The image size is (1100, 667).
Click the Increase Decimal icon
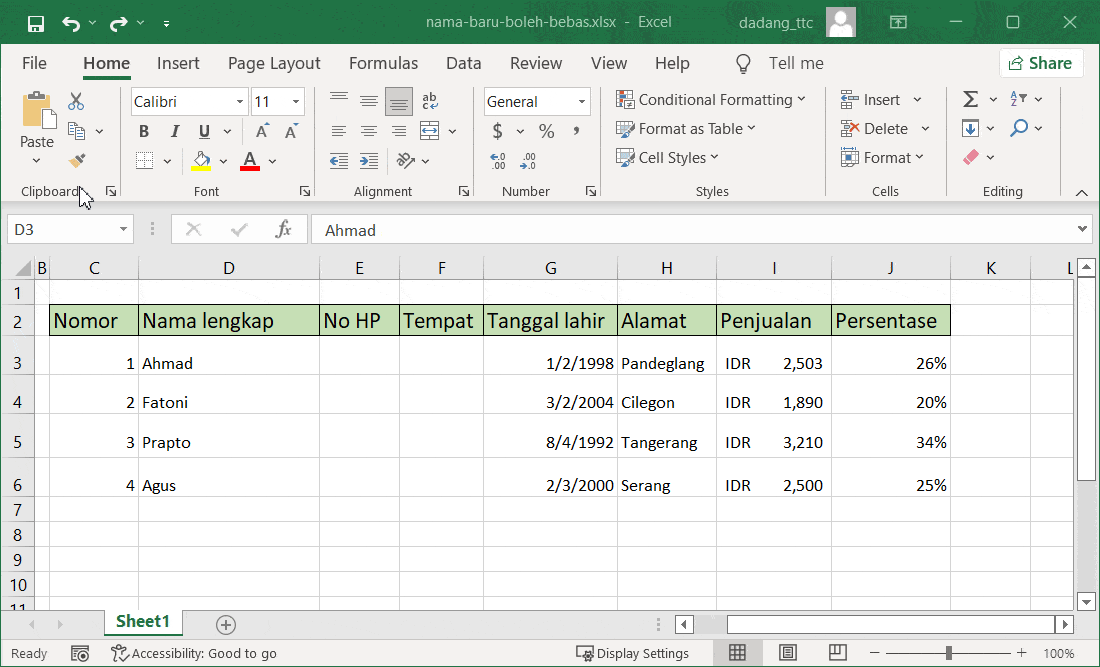click(498, 160)
